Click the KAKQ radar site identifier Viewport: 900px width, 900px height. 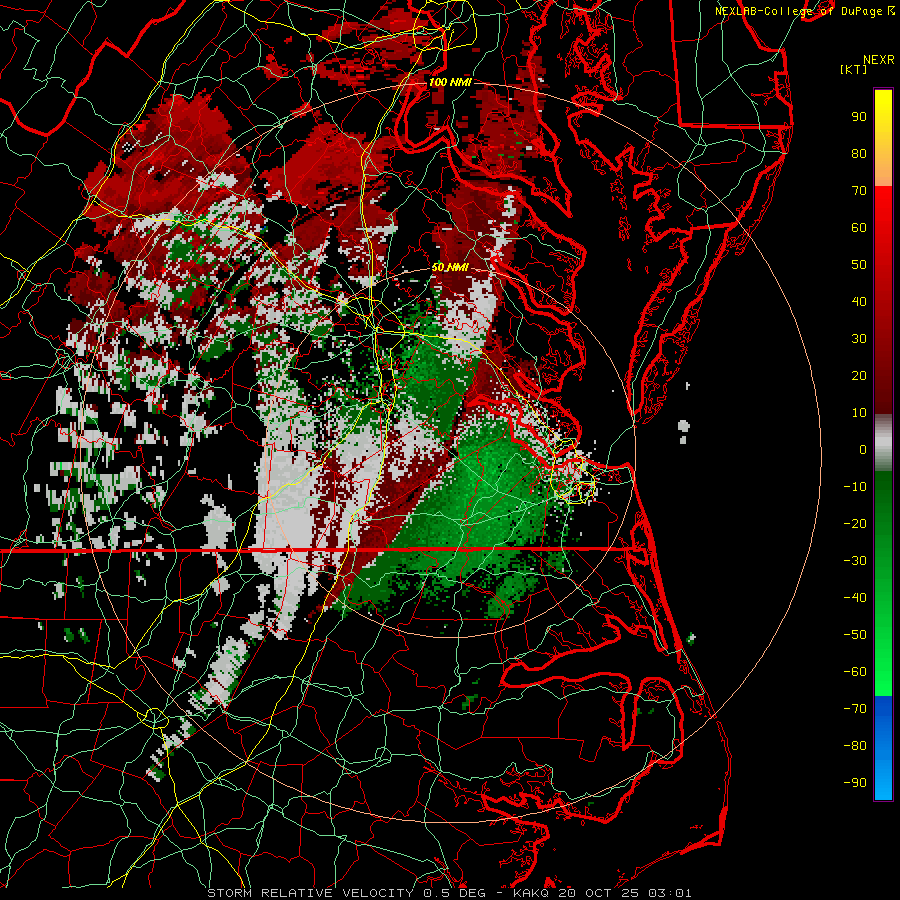(532, 893)
